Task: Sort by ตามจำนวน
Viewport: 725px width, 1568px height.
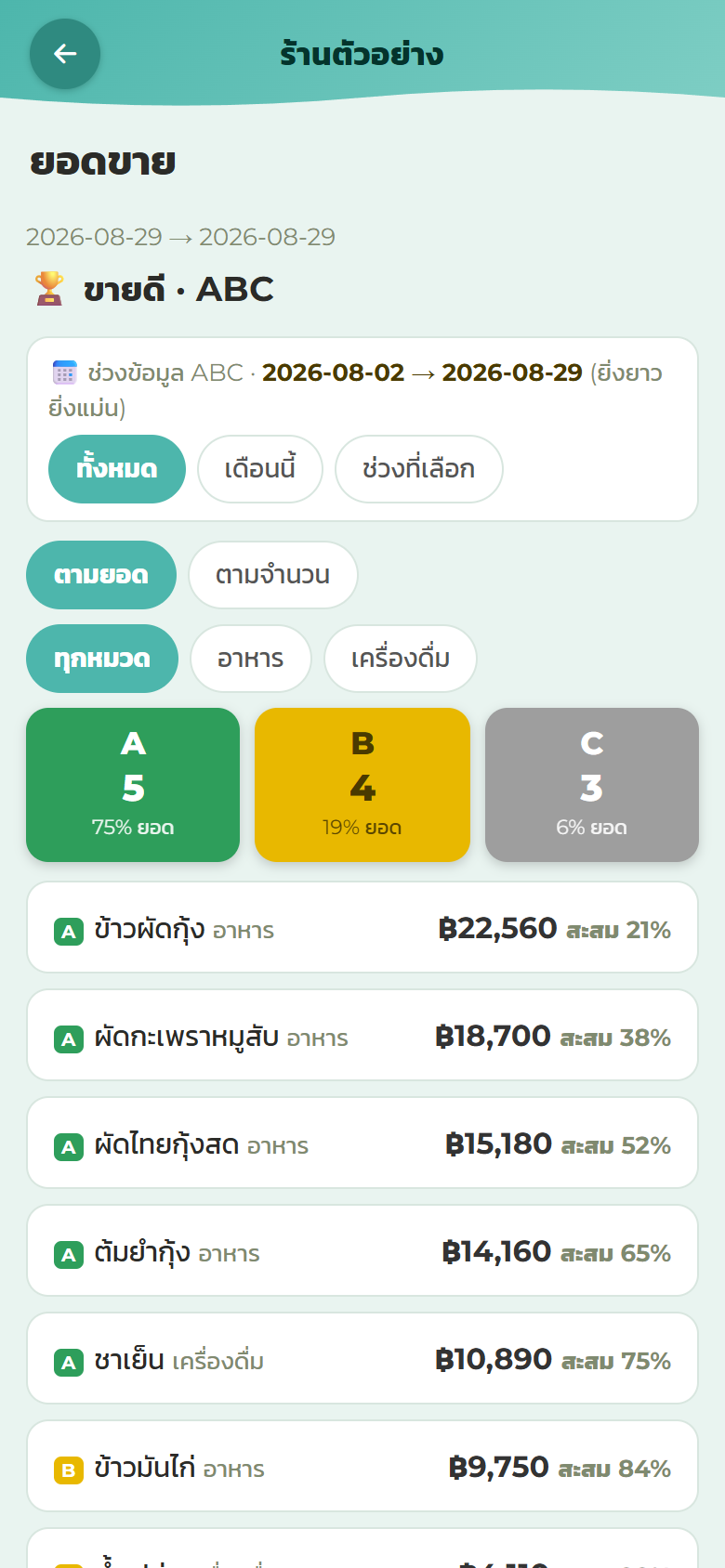Action: tap(273, 575)
